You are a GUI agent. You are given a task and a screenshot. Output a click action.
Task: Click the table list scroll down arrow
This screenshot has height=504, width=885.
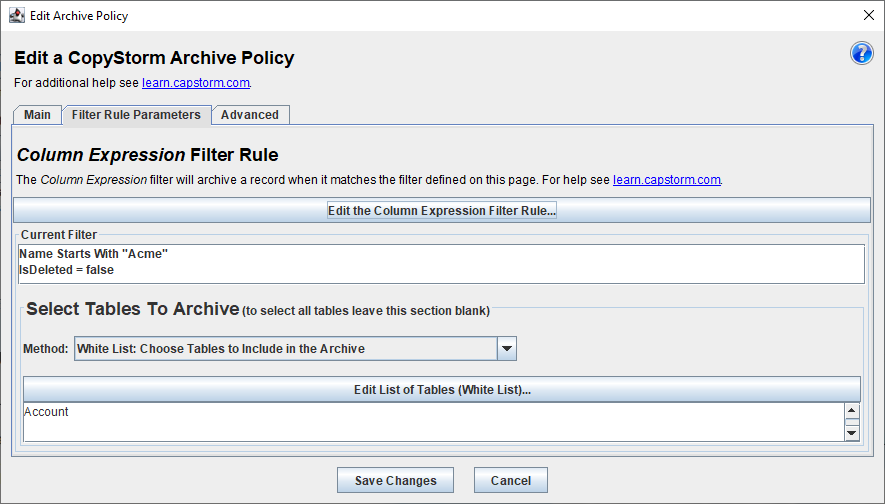852,433
